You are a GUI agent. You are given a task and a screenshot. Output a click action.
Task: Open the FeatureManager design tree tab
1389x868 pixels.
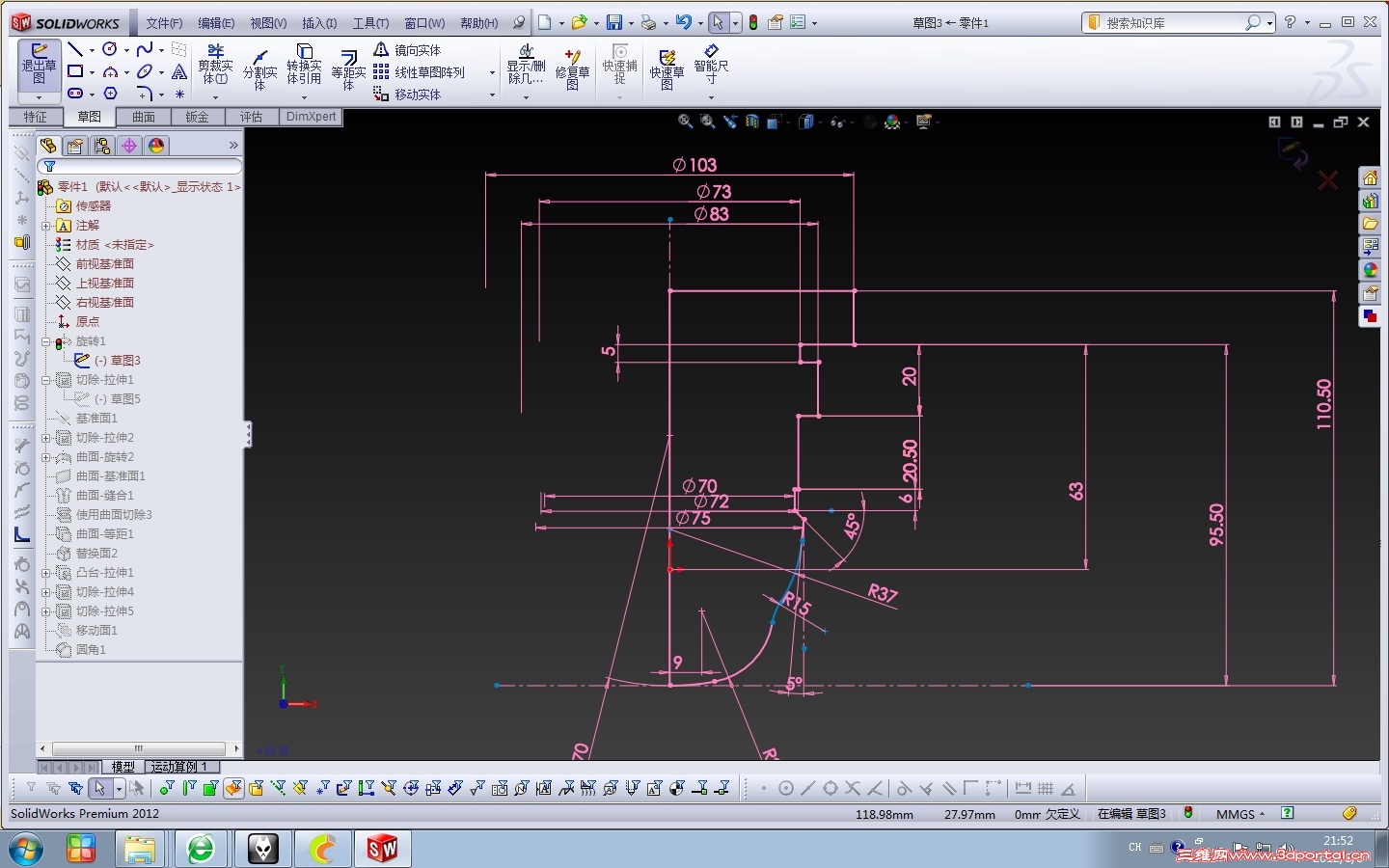[x=48, y=146]
